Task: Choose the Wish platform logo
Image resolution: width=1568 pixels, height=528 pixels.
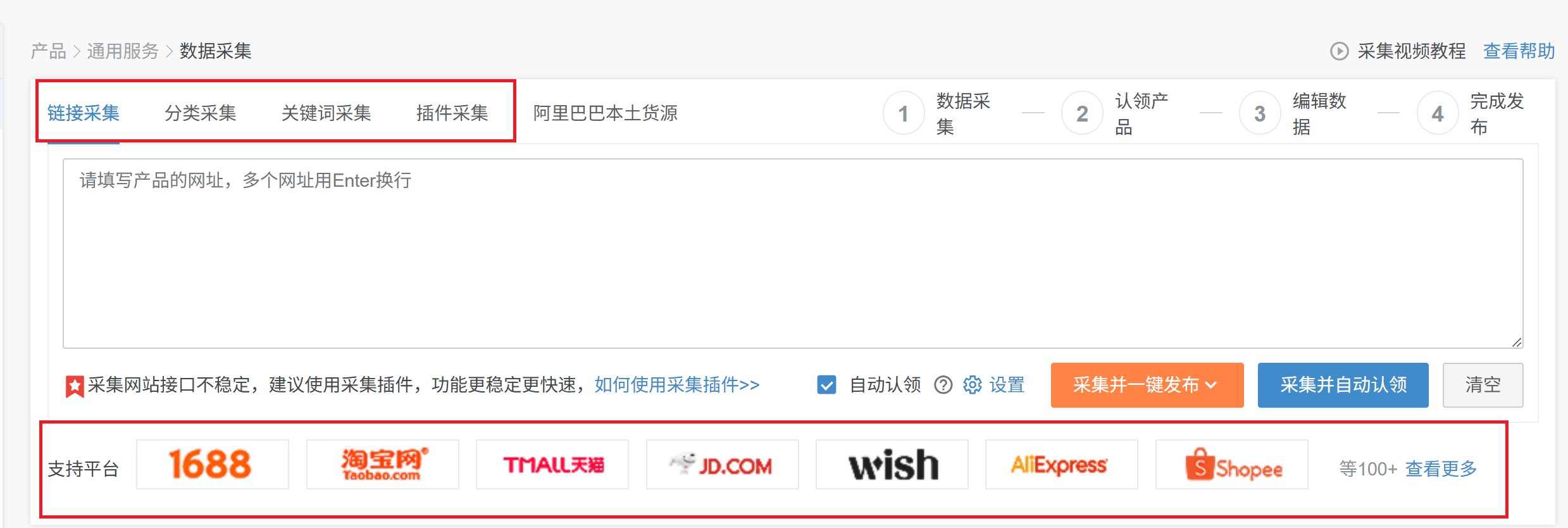Action: (x=892, y=465)
